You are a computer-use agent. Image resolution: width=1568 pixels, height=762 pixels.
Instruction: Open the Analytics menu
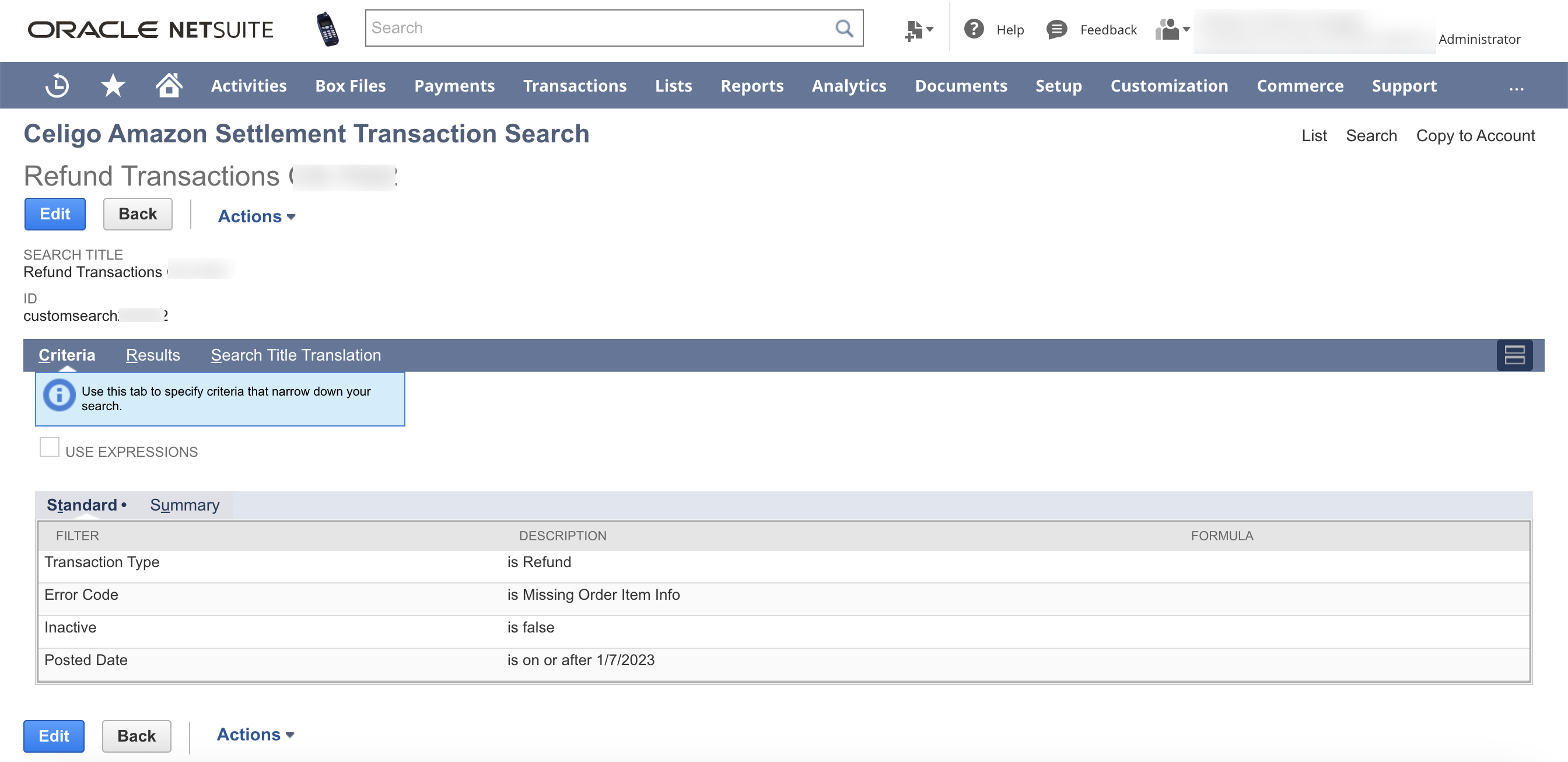[849, 86]
